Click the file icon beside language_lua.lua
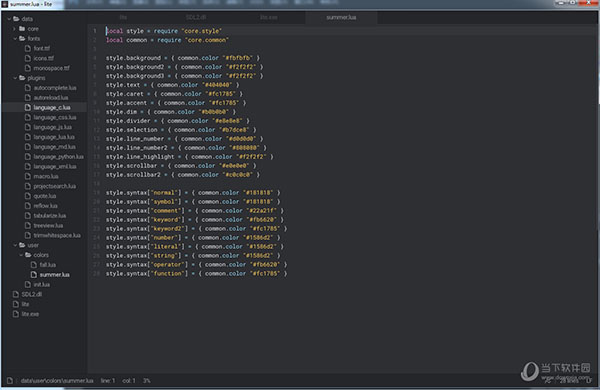Image resolution: width=600 pixels, height=390 pixels. click(x=28, y=137)
